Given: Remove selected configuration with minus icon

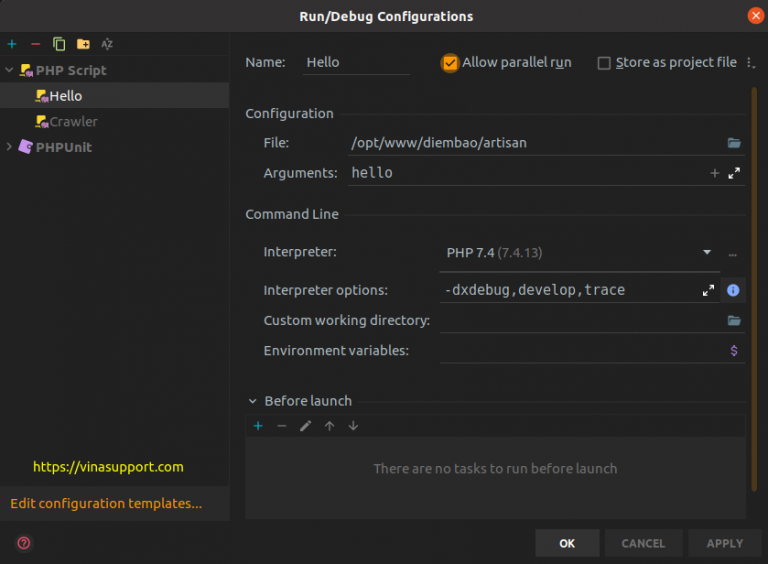Looking at the screenshot, I should click(35, 44).
